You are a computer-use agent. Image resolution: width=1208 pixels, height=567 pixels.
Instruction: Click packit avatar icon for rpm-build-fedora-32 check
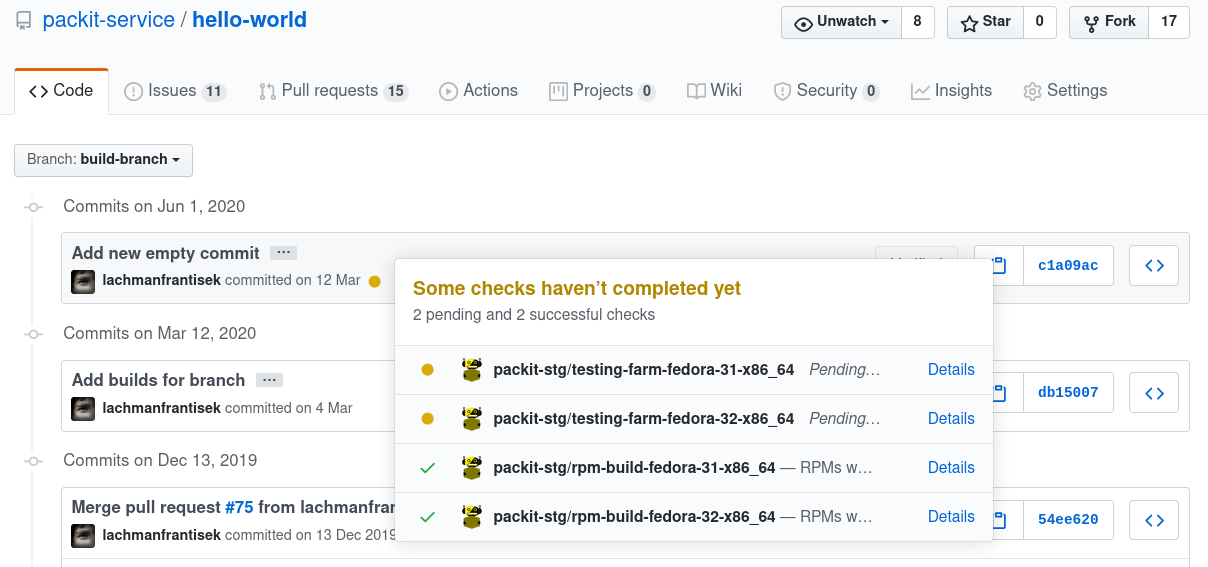[x=472, y=517]
